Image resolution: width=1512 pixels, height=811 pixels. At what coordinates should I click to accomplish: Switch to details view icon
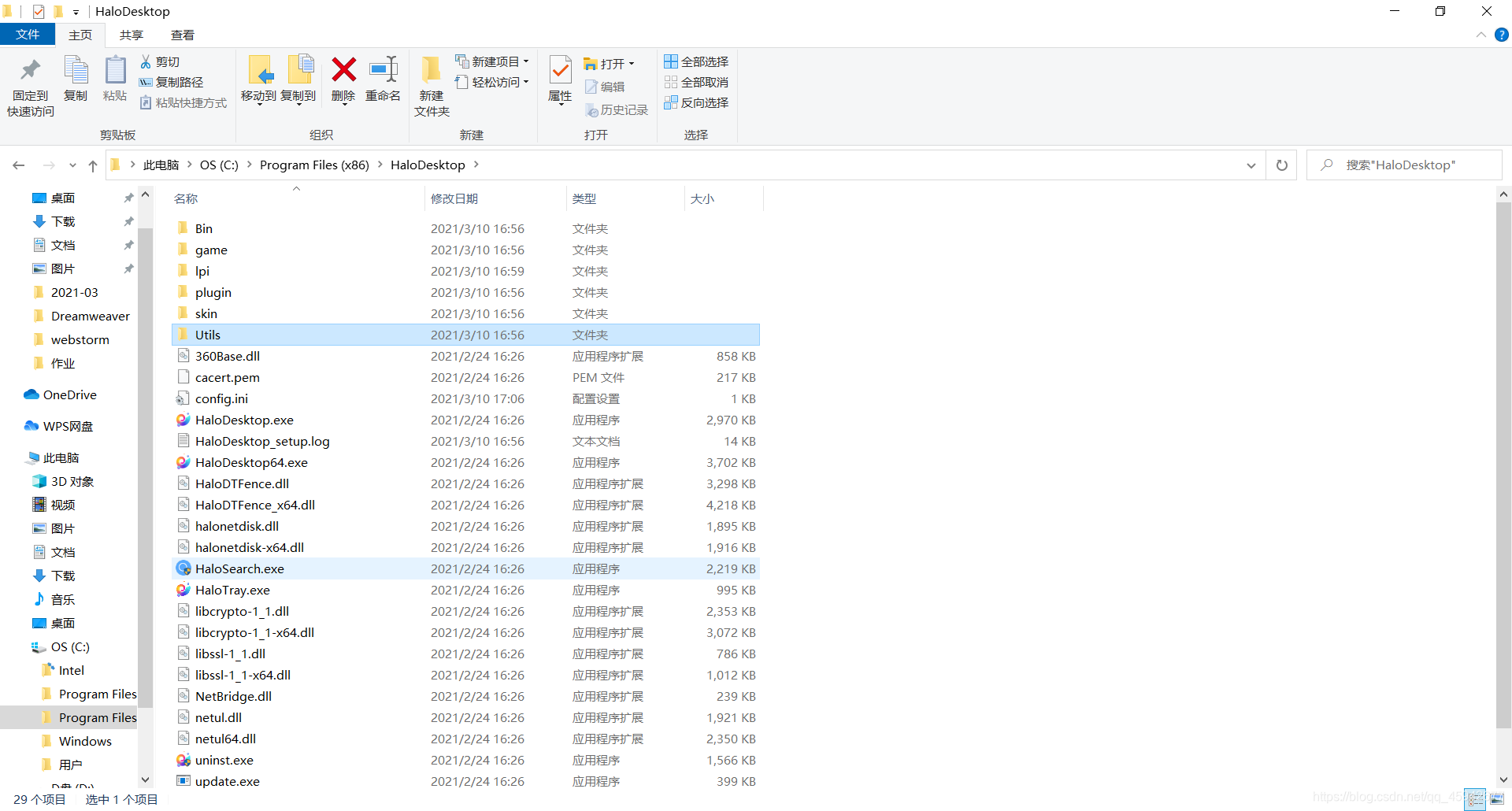coord(1476,799)
